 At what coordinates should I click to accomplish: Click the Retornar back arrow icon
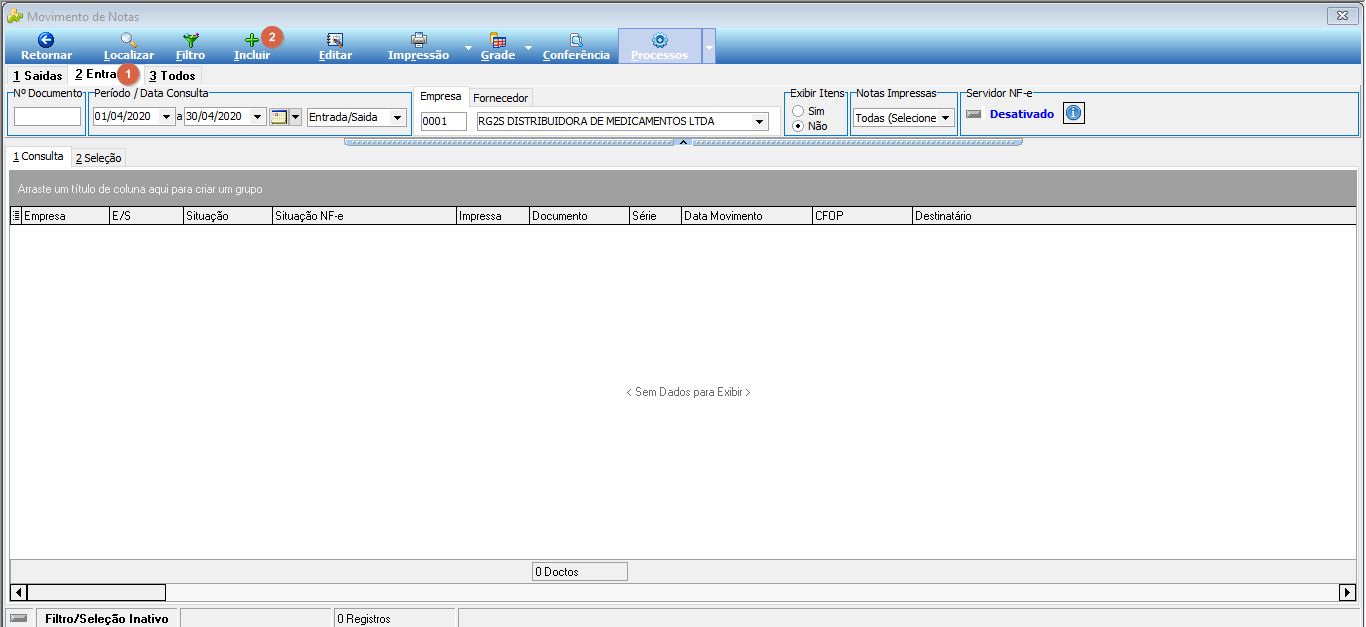pos(45,40)
